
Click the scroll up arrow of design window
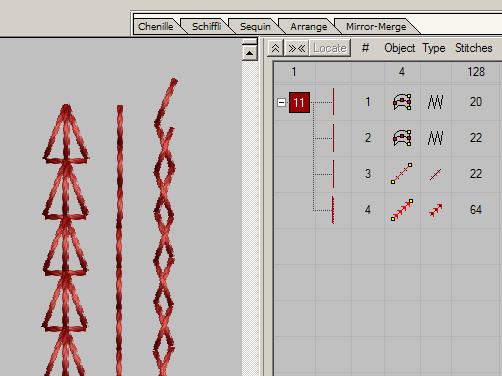click(249, 53)
